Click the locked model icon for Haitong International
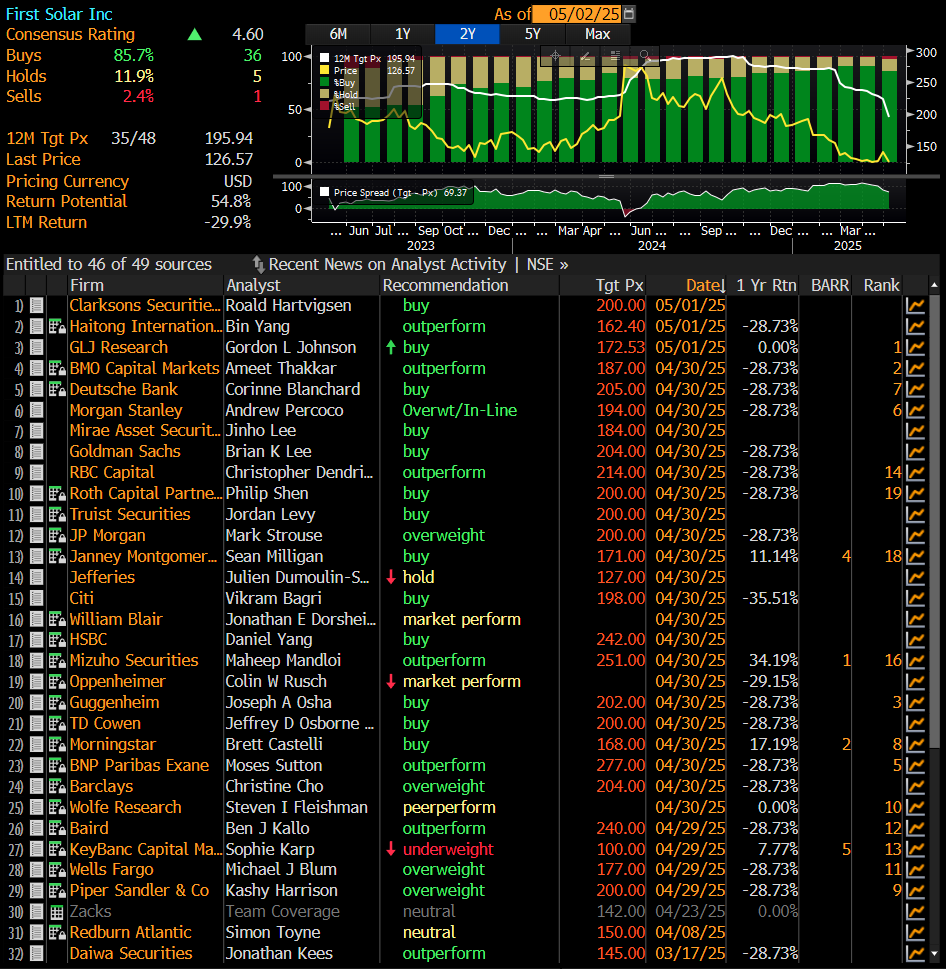The height and width of the screenshot is (969, 946). point(57,326)
